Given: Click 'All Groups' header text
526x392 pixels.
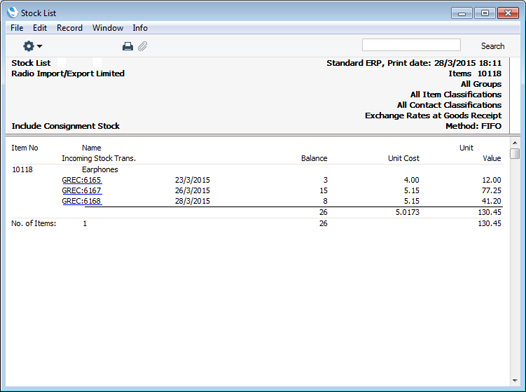Looking at the screenshot, I should point(481,84).
